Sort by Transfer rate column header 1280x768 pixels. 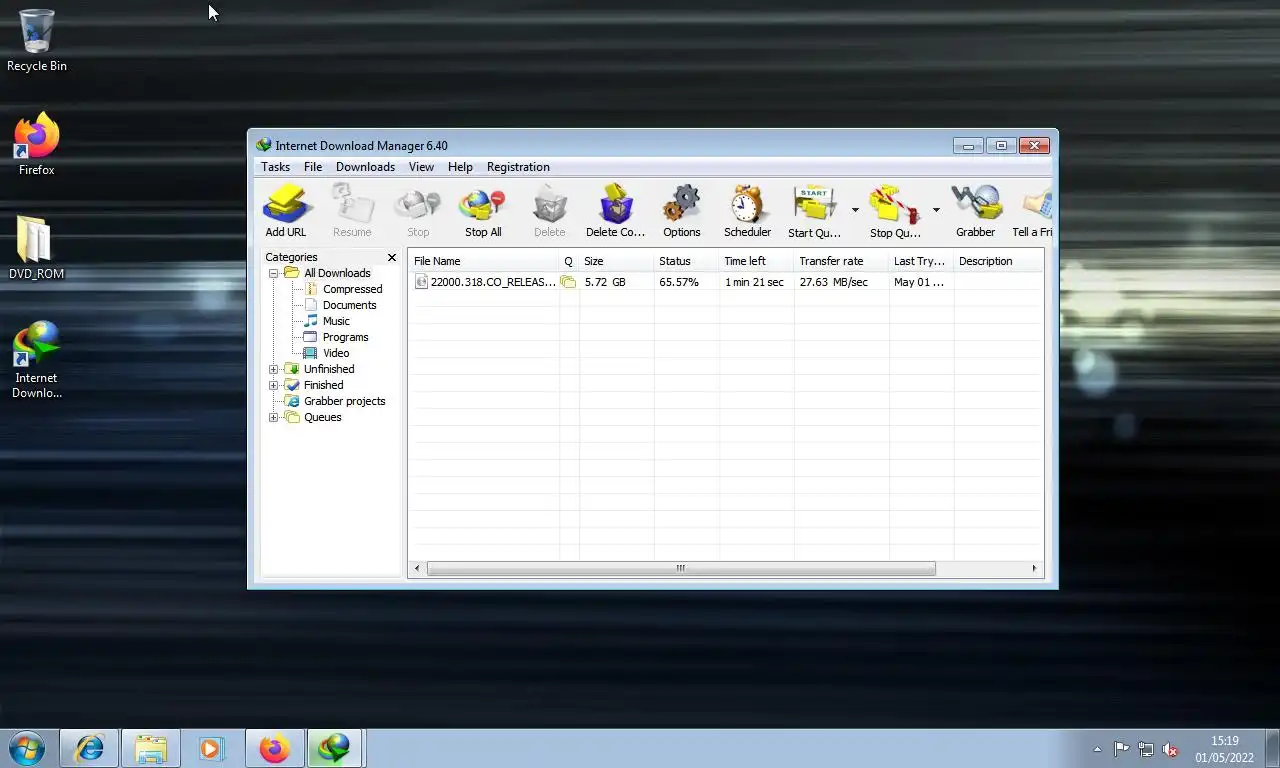[842, 261]
